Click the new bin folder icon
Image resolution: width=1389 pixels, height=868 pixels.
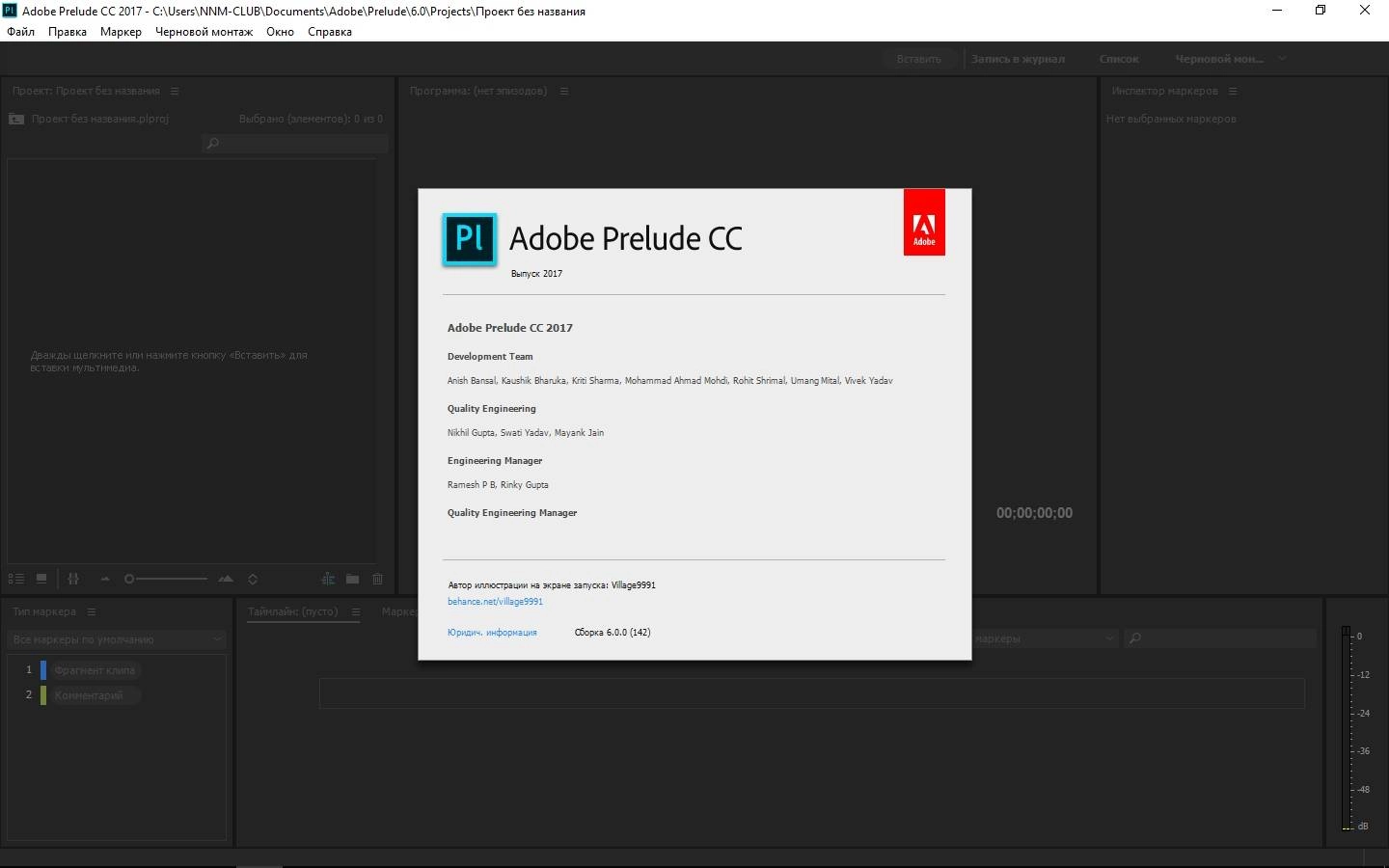(352, 579)
